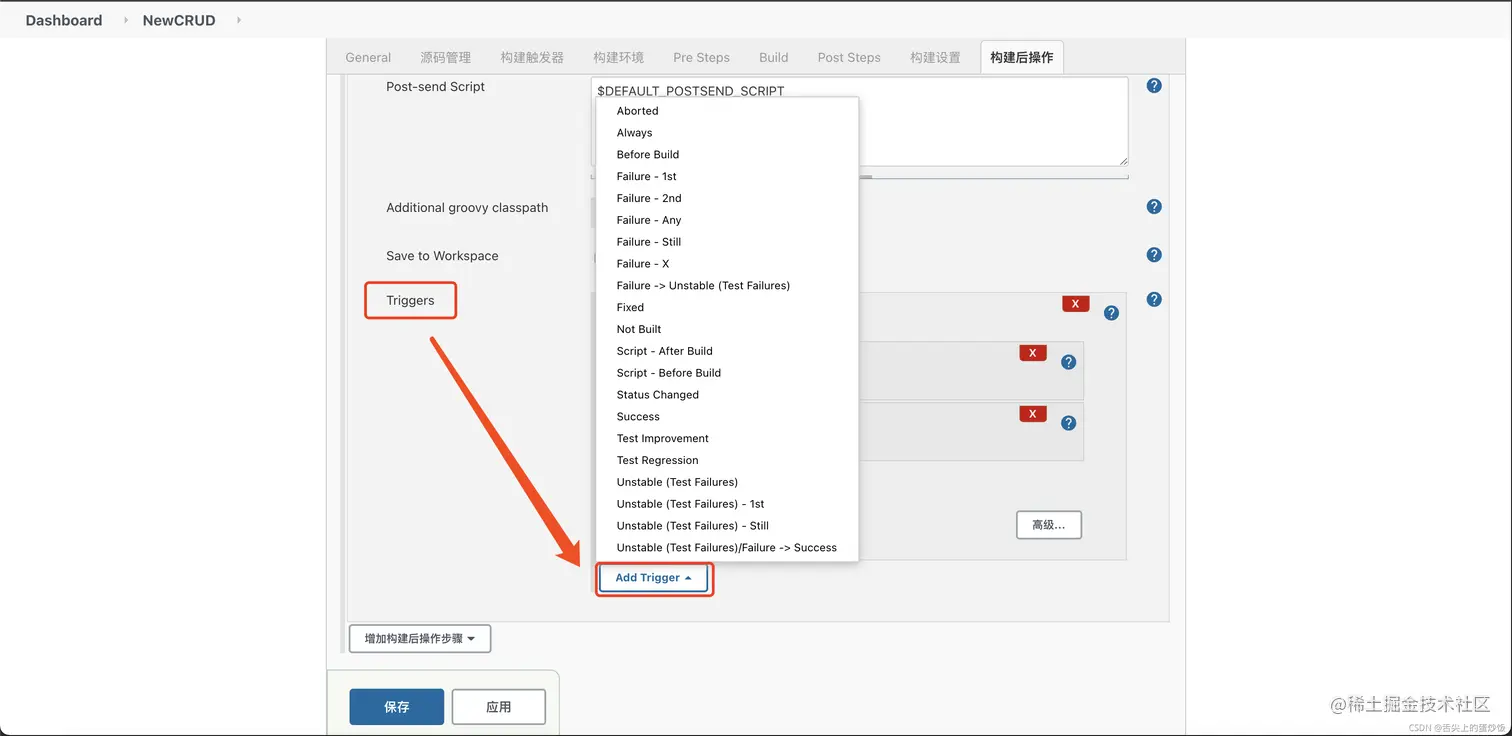Open help icon beside the Triggers row
Screen dimensions: 1512x736
[x=1154, y=299]
